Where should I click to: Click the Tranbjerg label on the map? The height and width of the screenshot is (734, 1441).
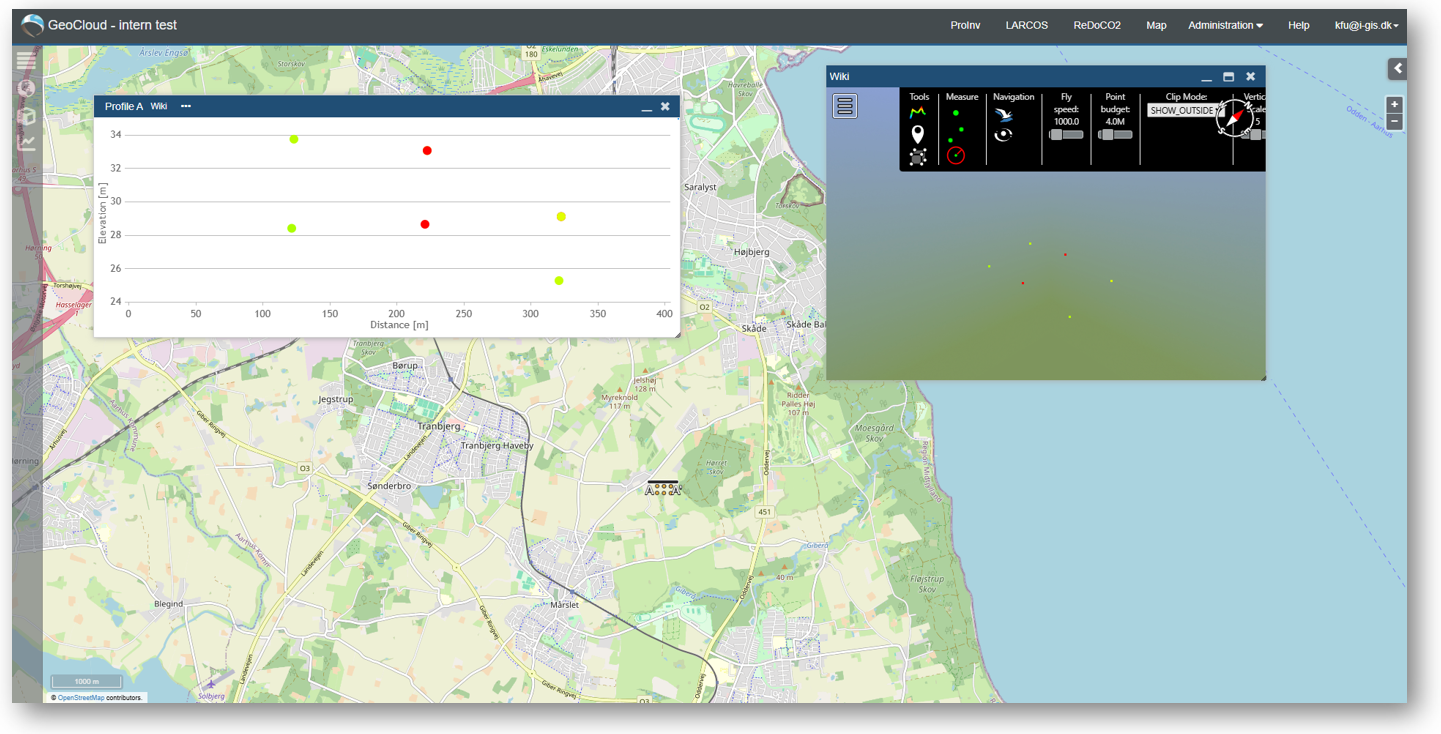pyautogui.click(x=437, y=426)
